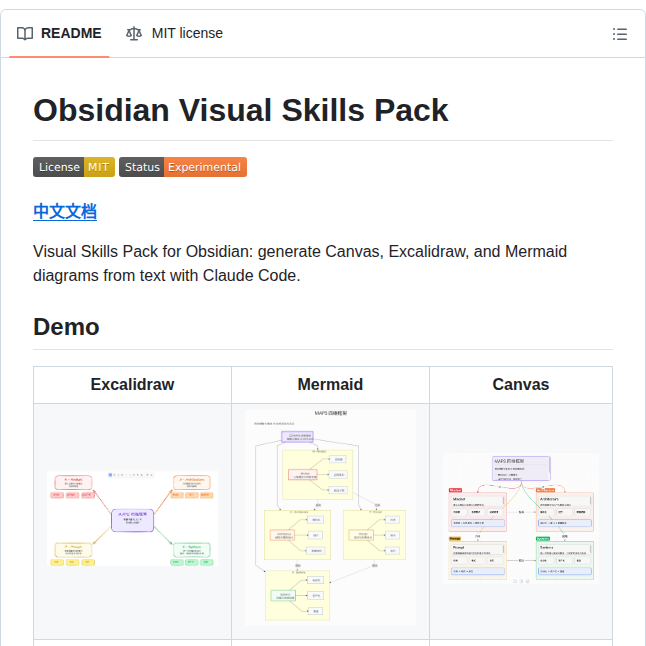Select the Mermaid column header
This screenshot has height=646, width=646.
click(330, 384)
